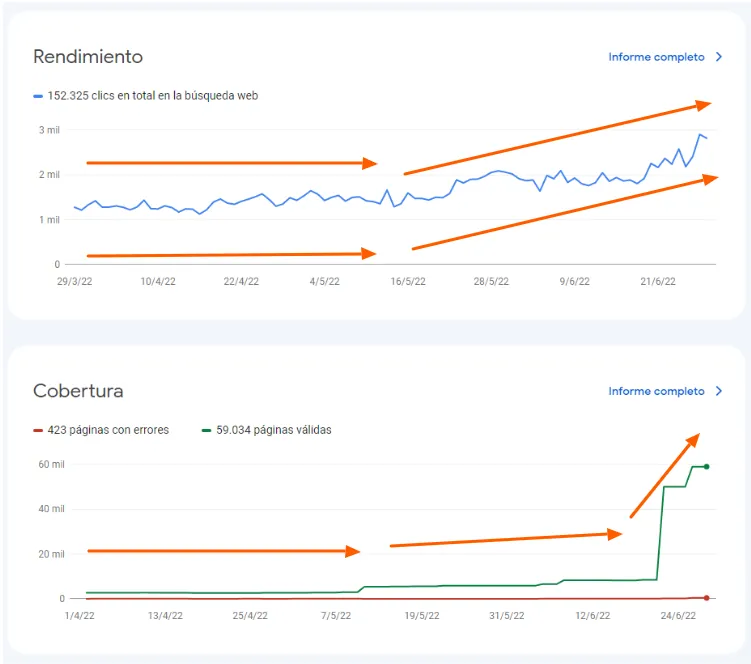The image size is (751, 664).
Task: Select '423 páginas con errores' legend
Action: tap(108, 430)
